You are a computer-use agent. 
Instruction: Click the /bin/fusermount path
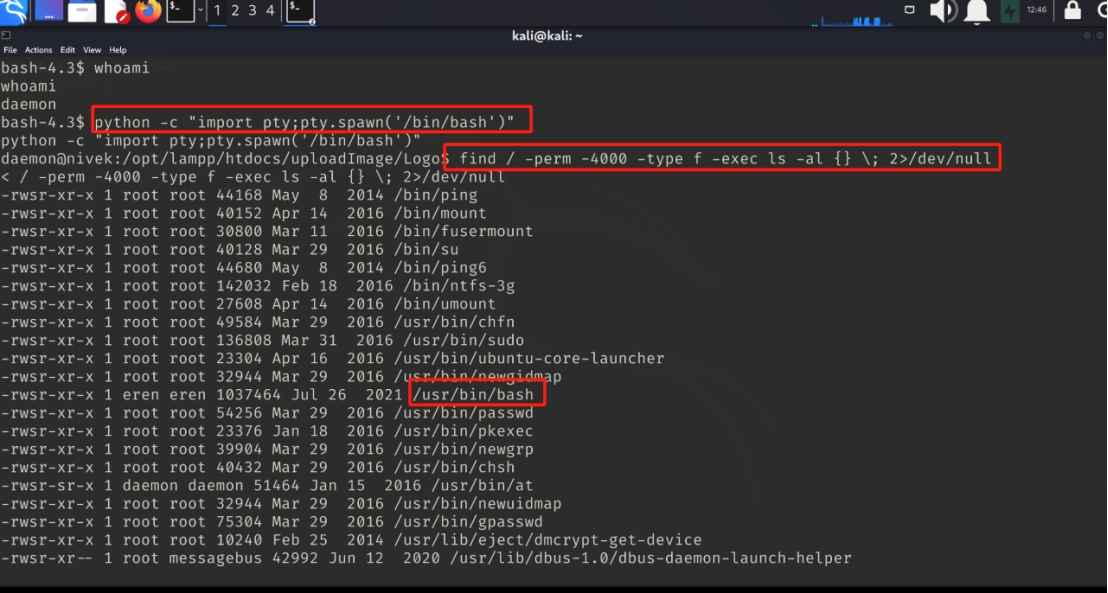tap(464, 232)
